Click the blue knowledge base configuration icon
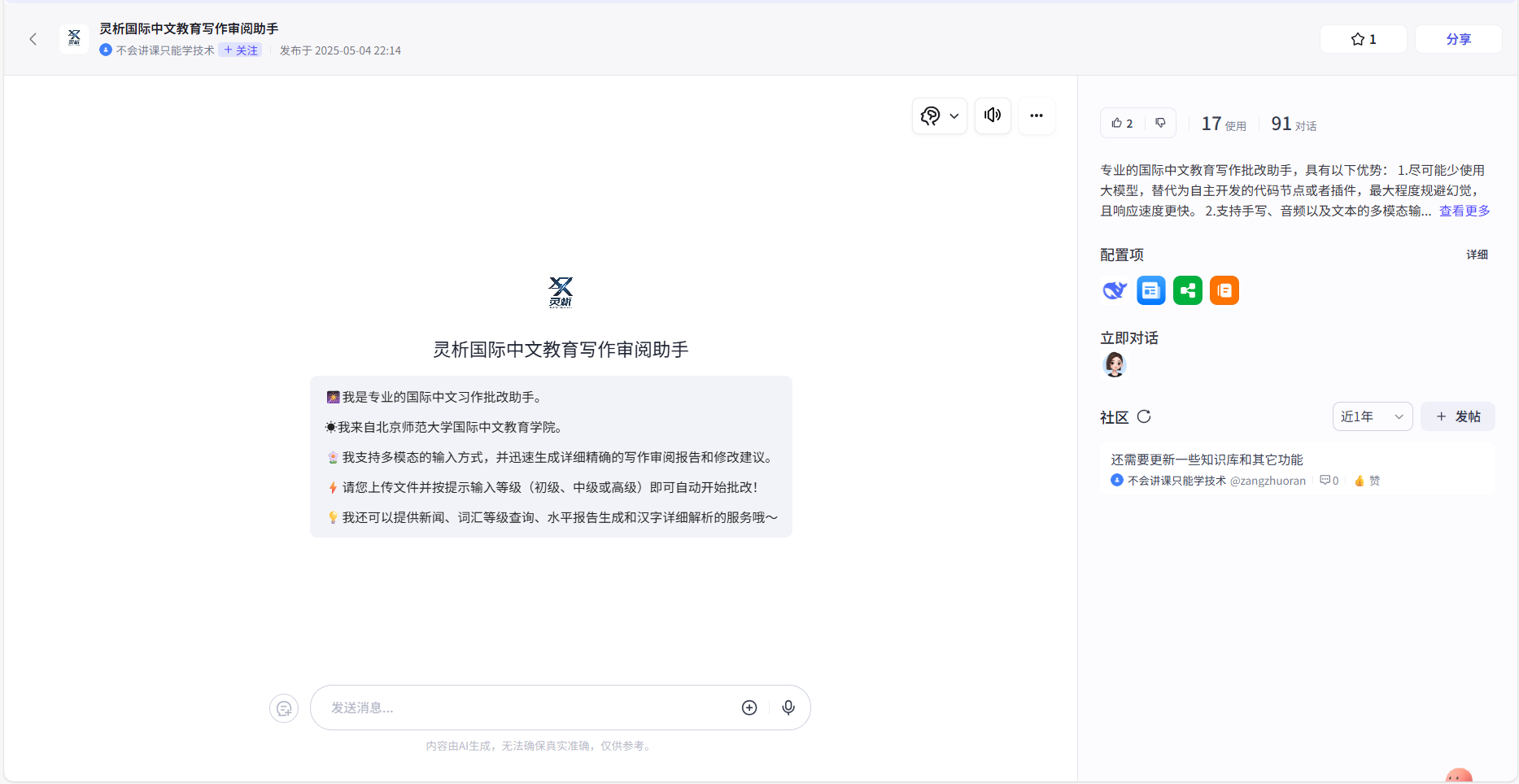The height and width of the screenshot is (784, 1519). [1150, 290]
